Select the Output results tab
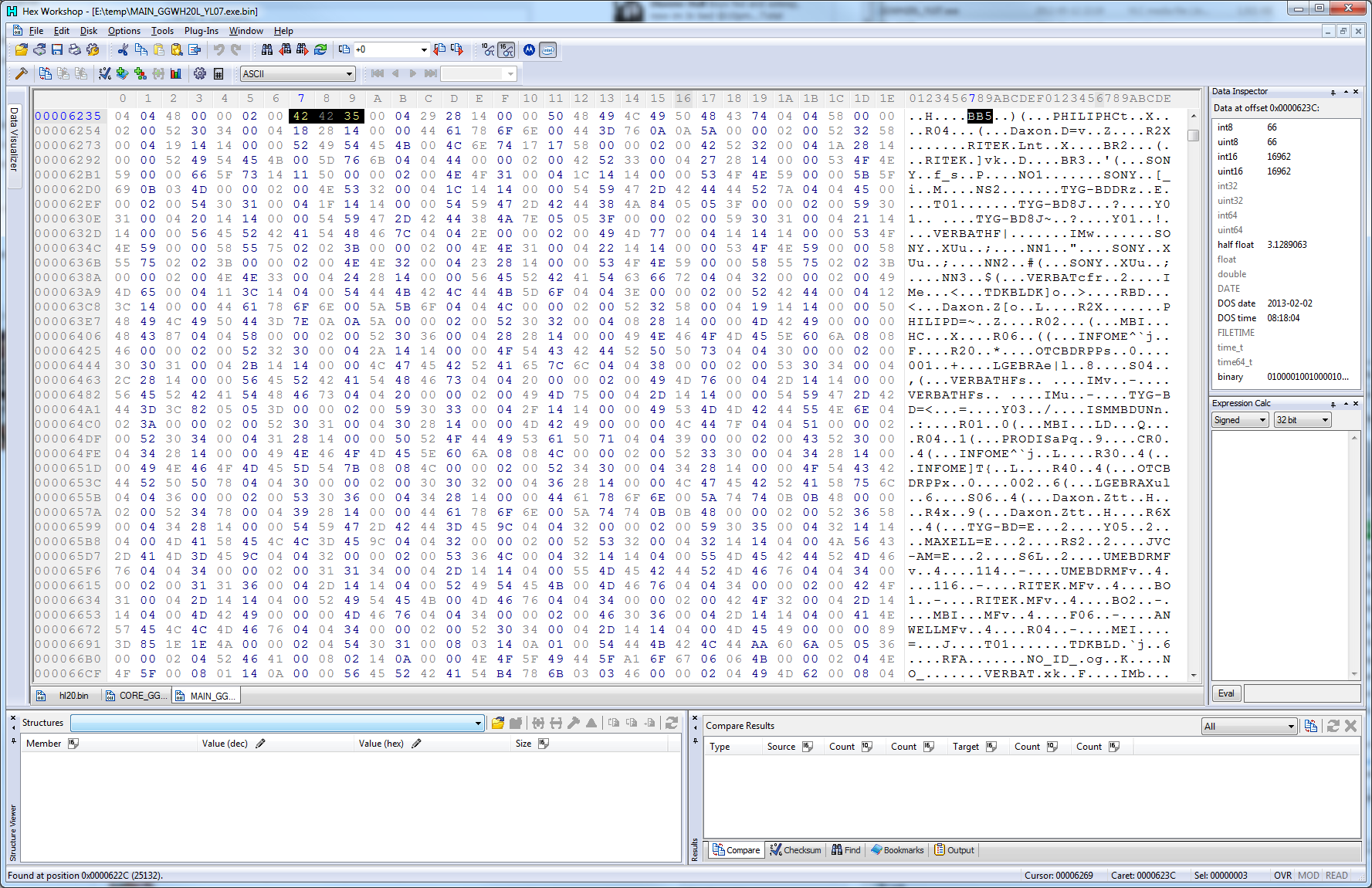Image resolution: width=1372 pixels, height=888 pixels. click(x=954, y=849)
